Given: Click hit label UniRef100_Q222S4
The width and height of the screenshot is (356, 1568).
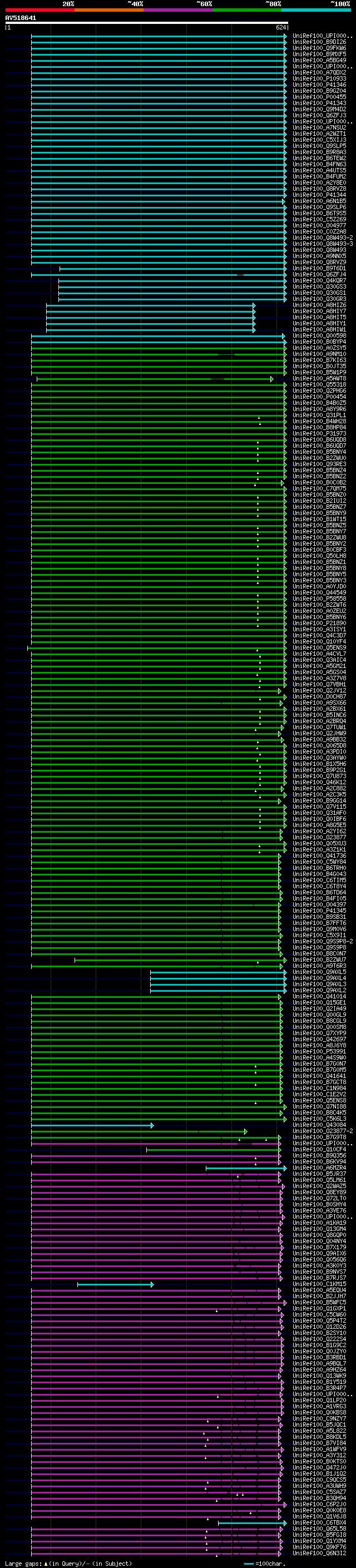Looking at the screenshot, I should (319, 1339).
